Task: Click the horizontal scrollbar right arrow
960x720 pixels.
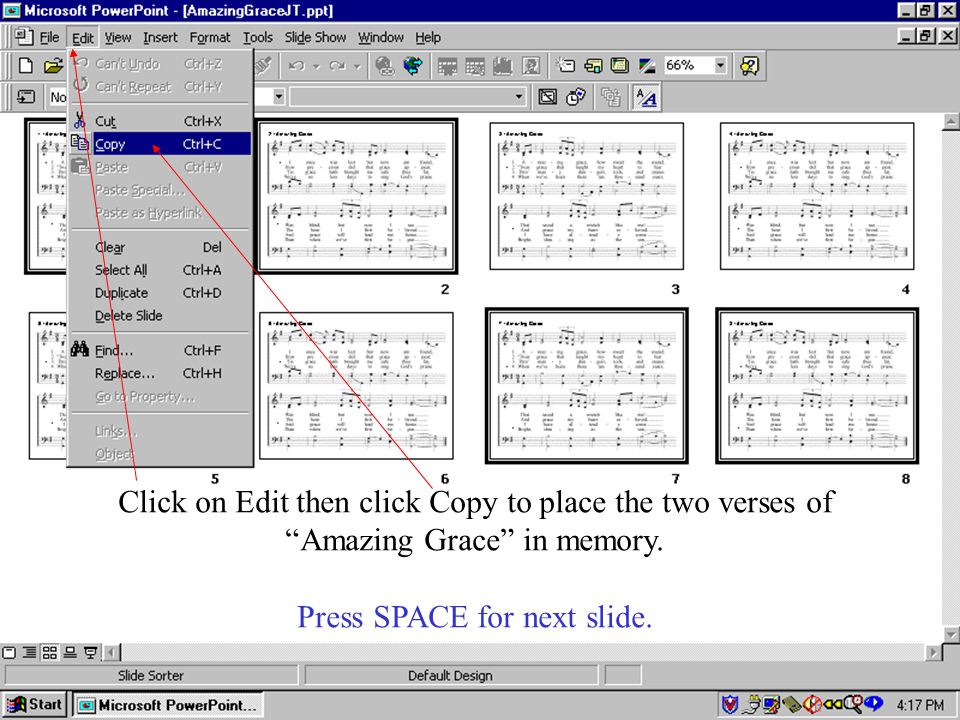Action: click(933, 653)
